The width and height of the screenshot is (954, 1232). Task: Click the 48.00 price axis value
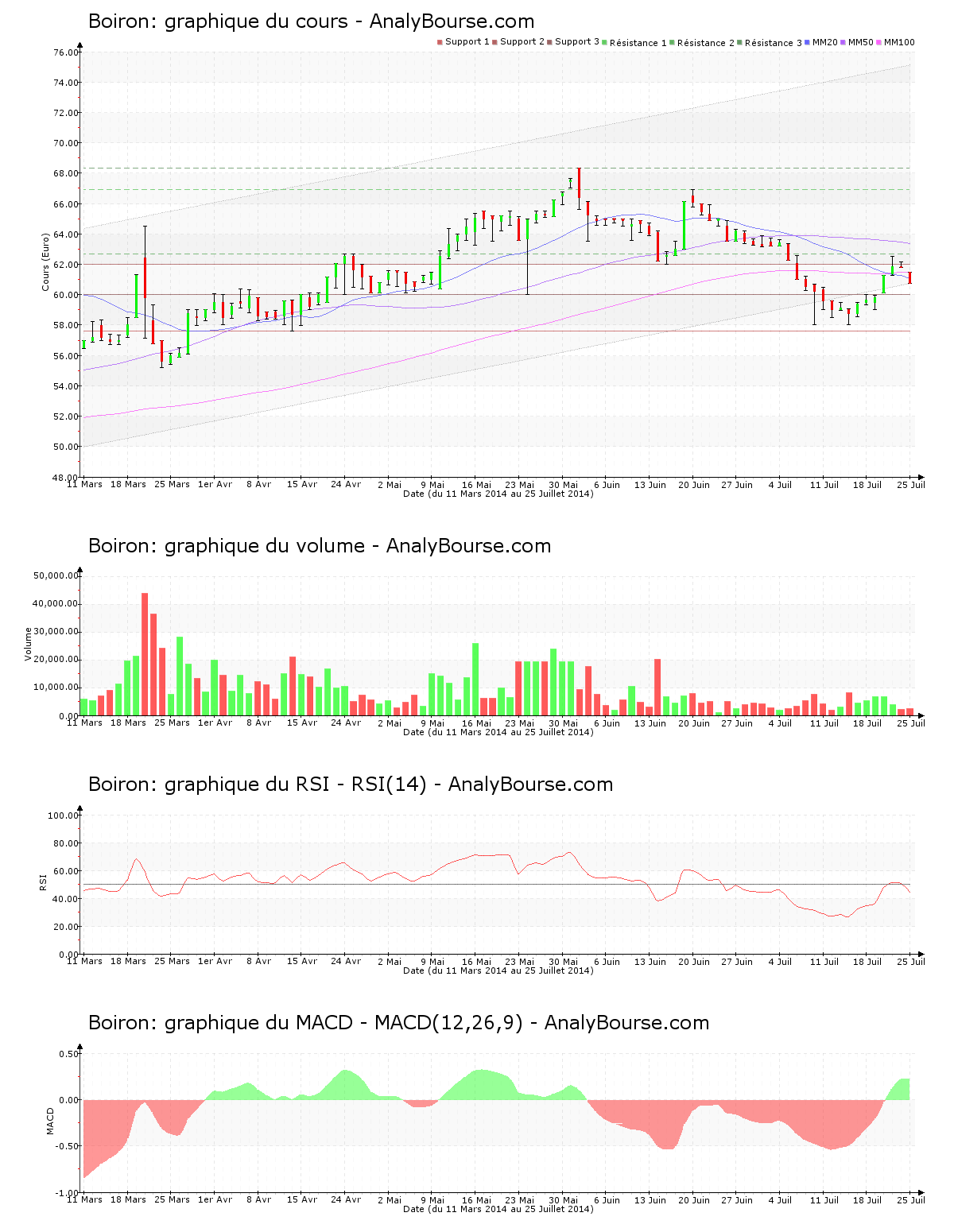(x=65, y=478)
